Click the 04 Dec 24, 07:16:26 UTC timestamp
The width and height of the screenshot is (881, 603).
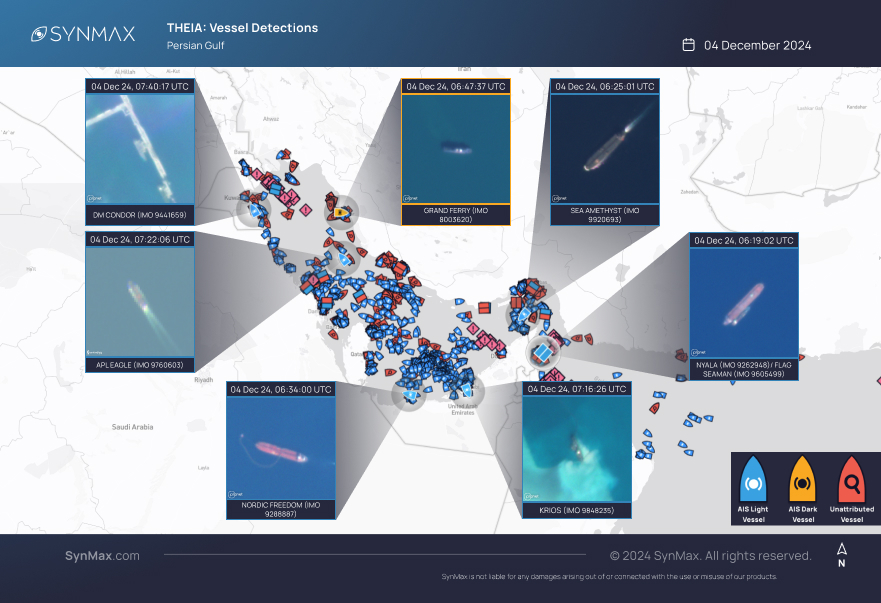pyautogui.click(x=577, y=389)
